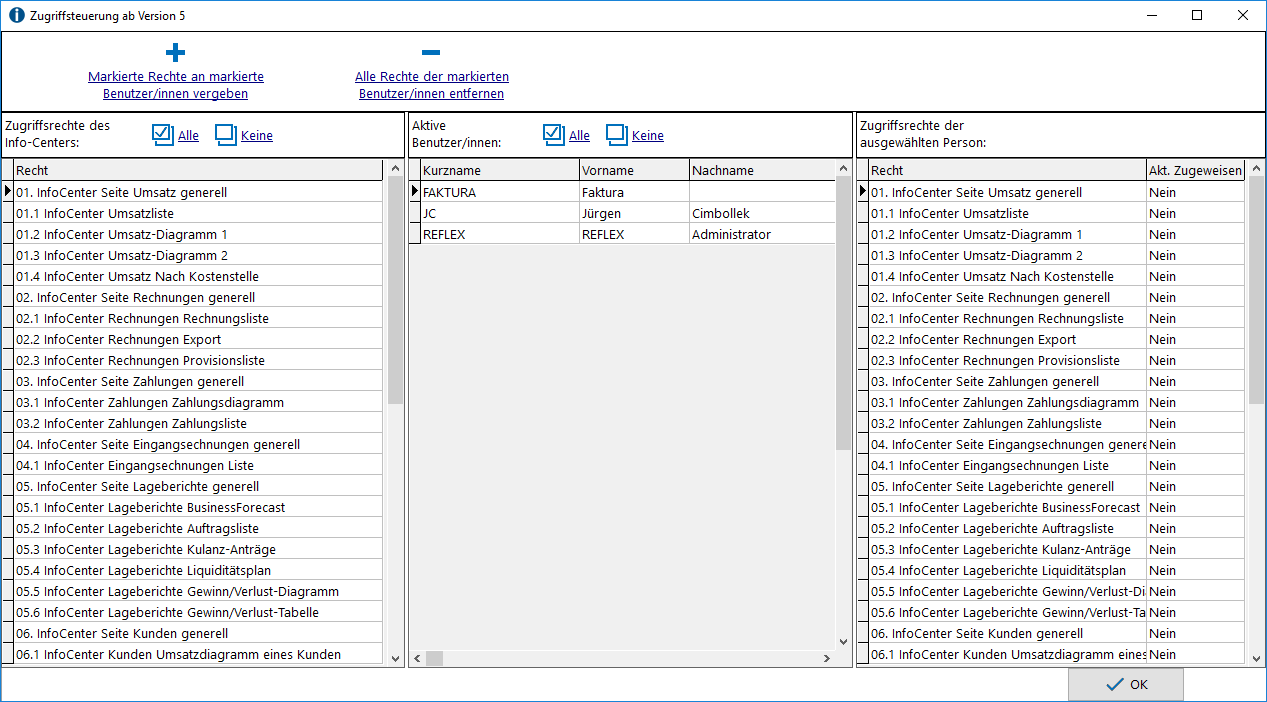Select all Info-Center rights via Alle link
Image resolution: width=1267 pixels, height=702 pixels.
[188, 136]
